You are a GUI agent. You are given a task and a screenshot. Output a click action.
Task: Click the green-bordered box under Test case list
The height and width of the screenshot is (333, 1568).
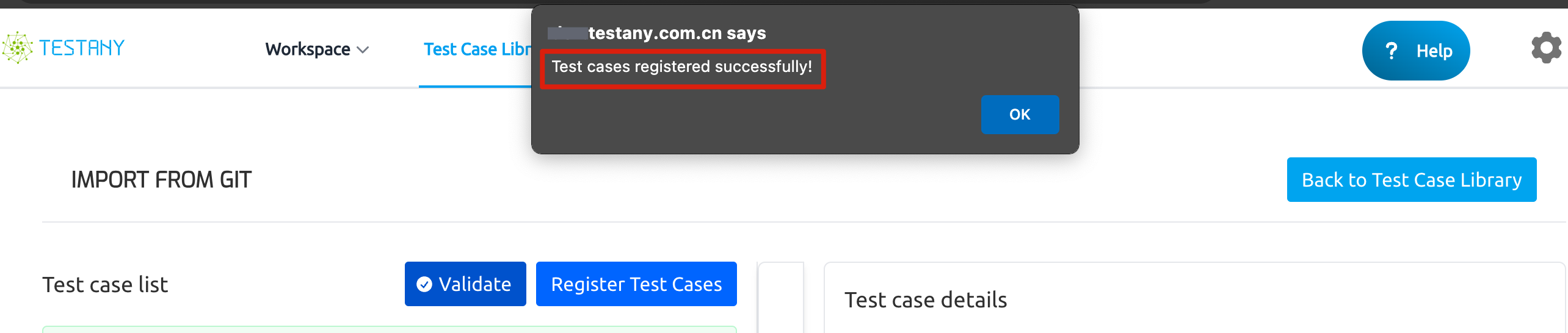coord(390,329)
